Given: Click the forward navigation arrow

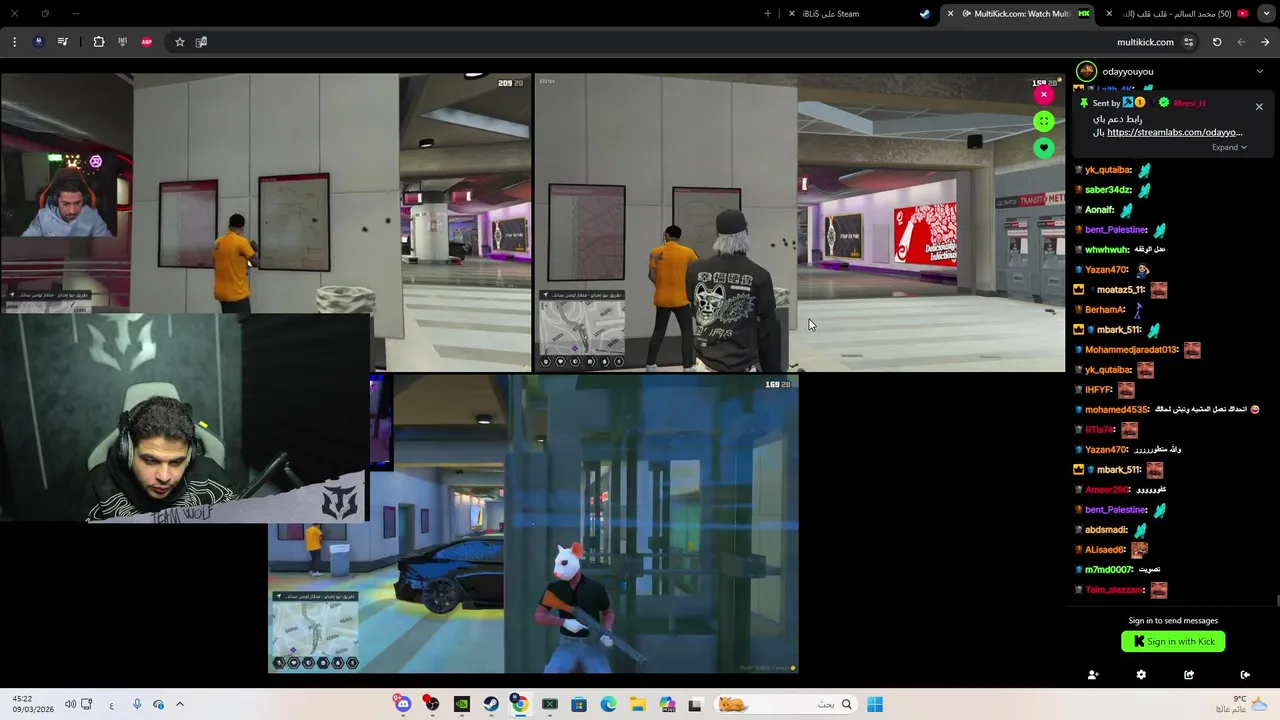Looking at the screenshot, I should pos(1265,42).
